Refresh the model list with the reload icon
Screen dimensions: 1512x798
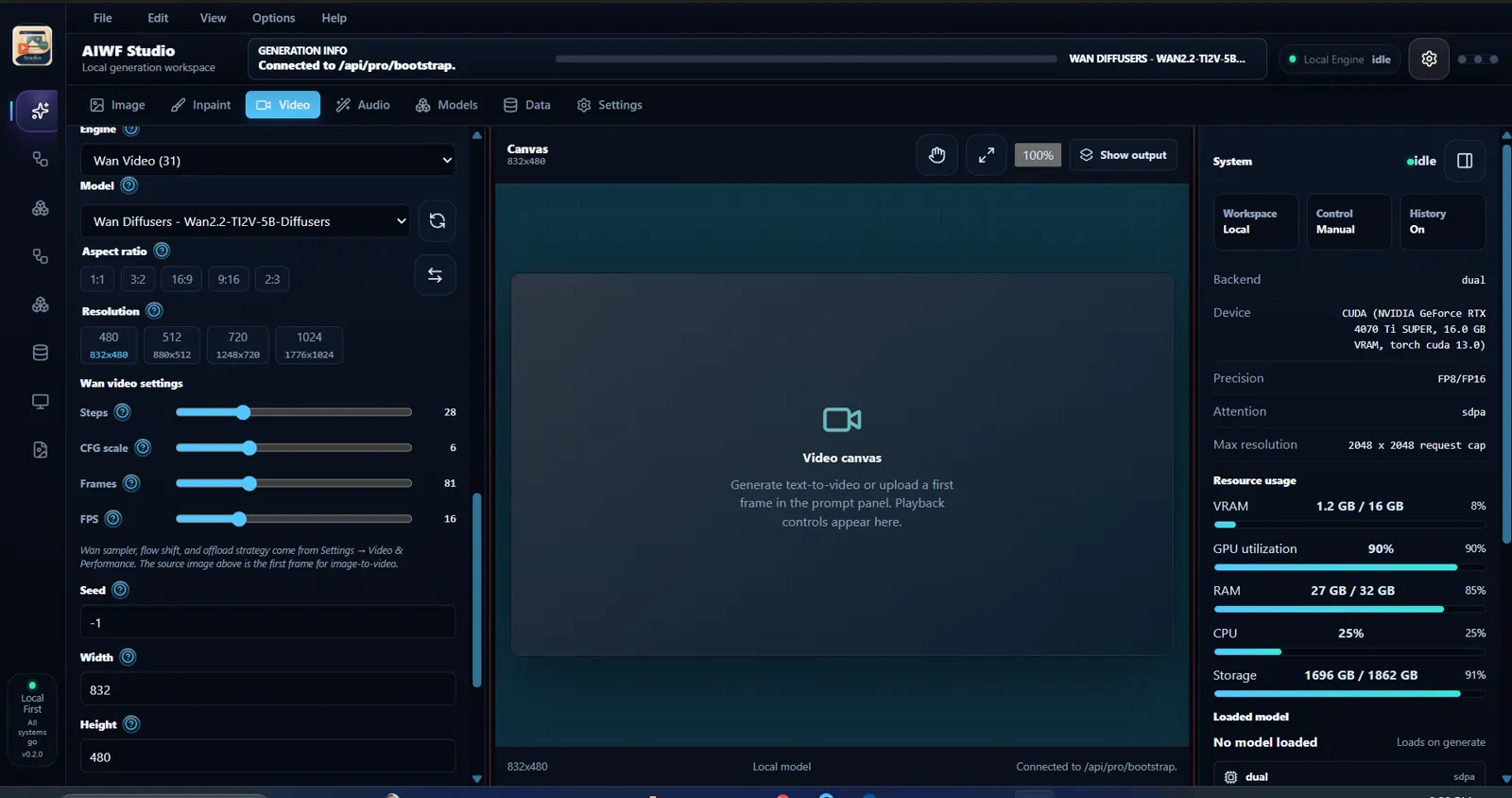(x=437, y=220)
